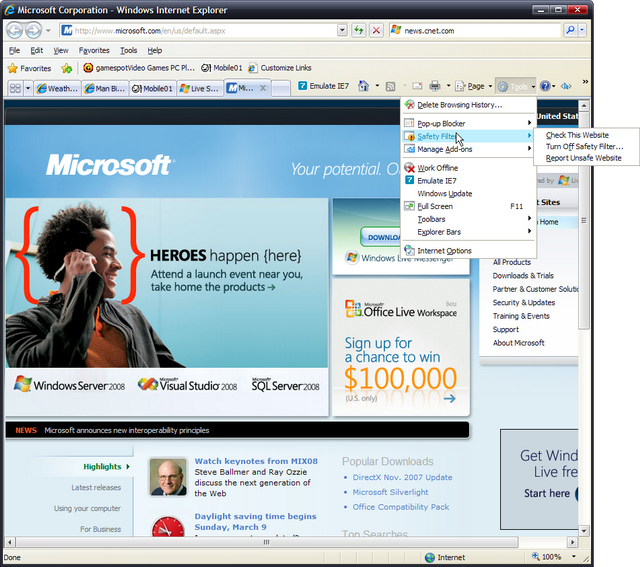Toggle Work Offline menu item
The height and width of the screenshot is (567, 640).
point(468,168)
